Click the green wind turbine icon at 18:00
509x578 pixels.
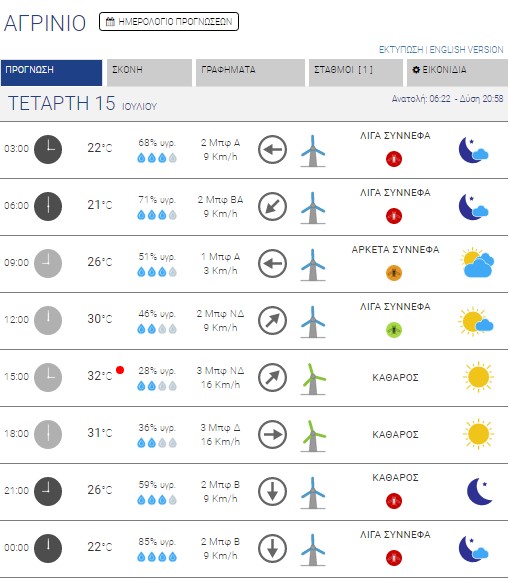tap(313, 436)
